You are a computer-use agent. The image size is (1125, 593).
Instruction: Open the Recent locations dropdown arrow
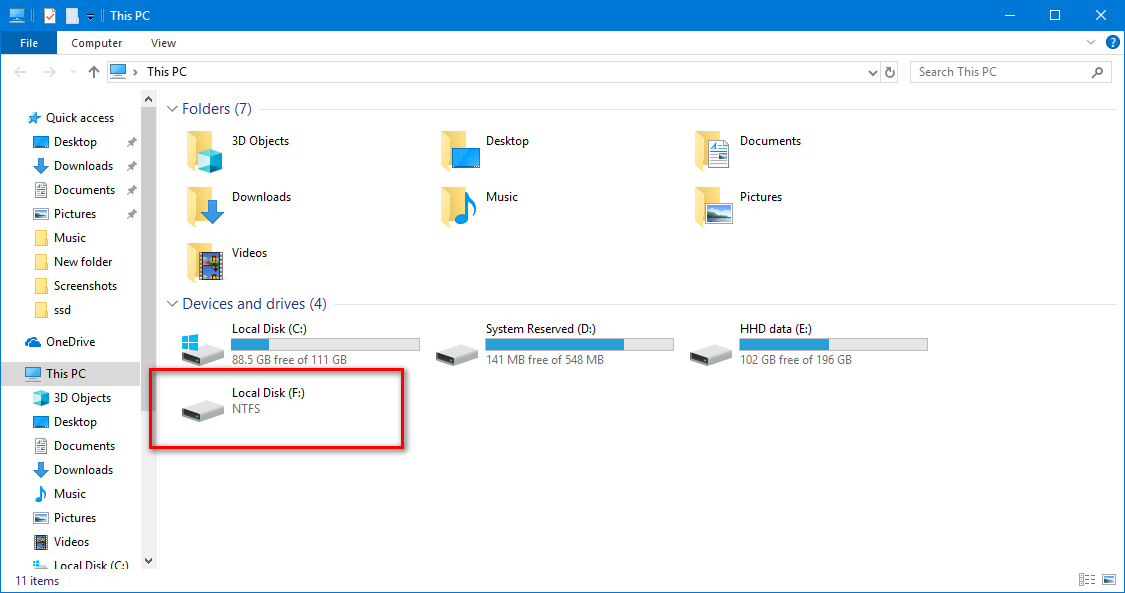click(x=72, y=72)
